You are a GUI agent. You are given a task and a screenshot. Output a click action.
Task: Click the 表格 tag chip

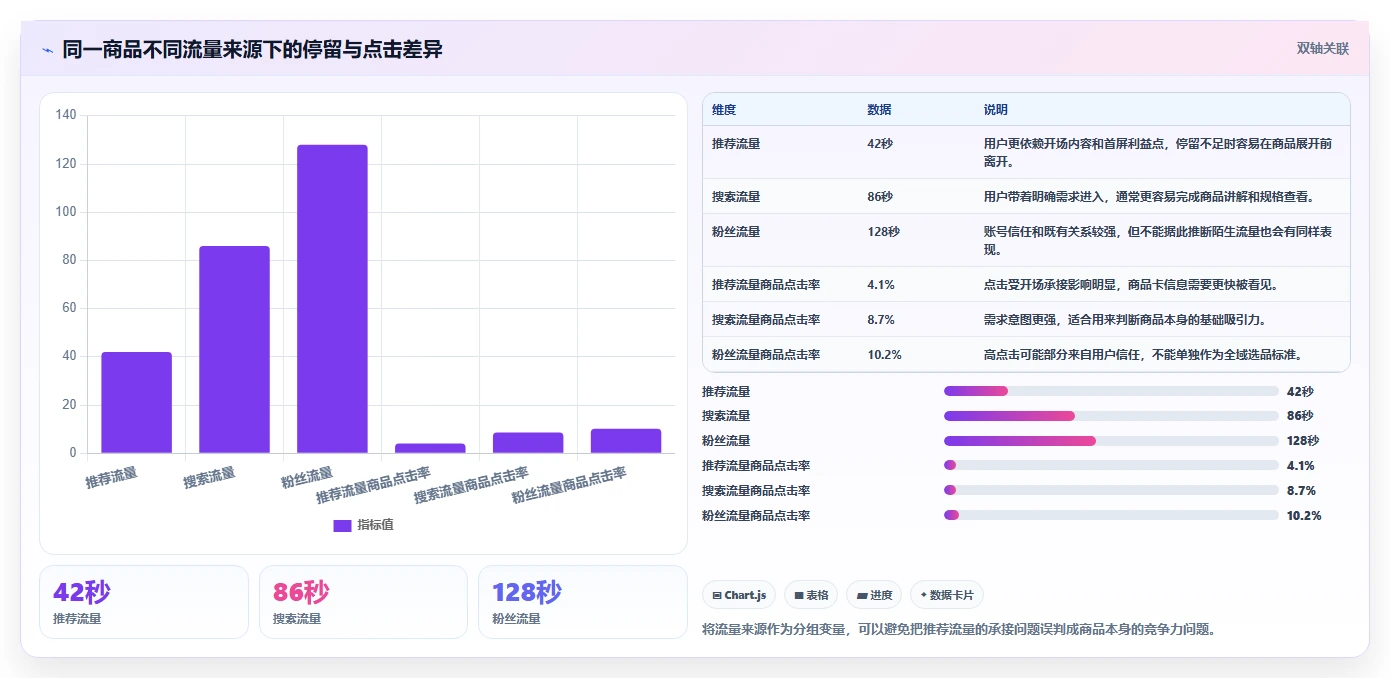coord(811,595)
